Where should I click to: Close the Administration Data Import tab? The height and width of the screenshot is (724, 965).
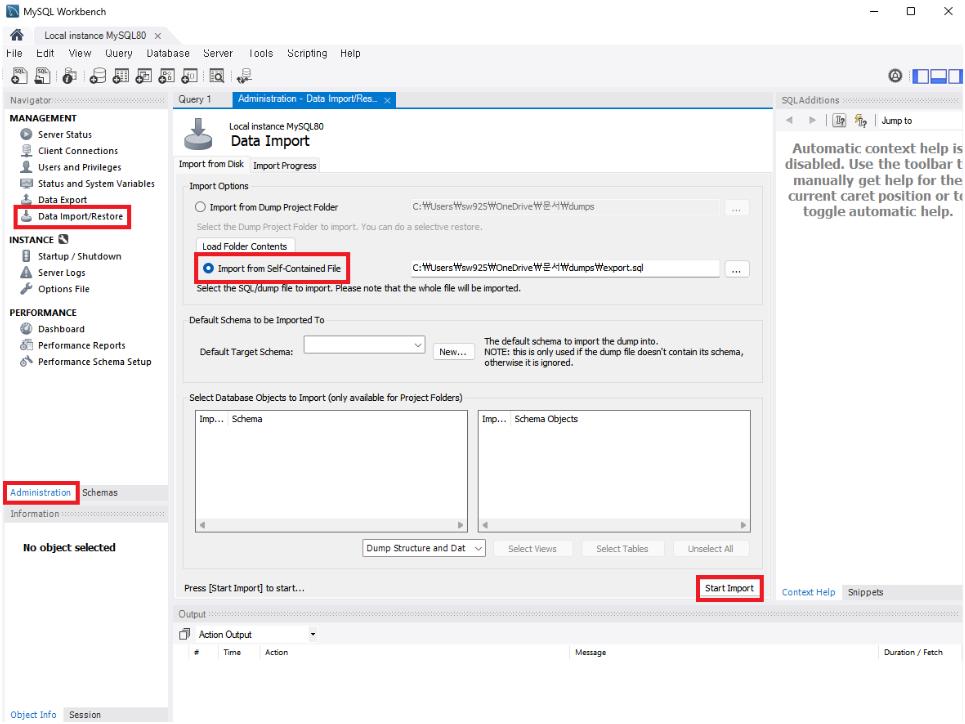coord(387,100)
